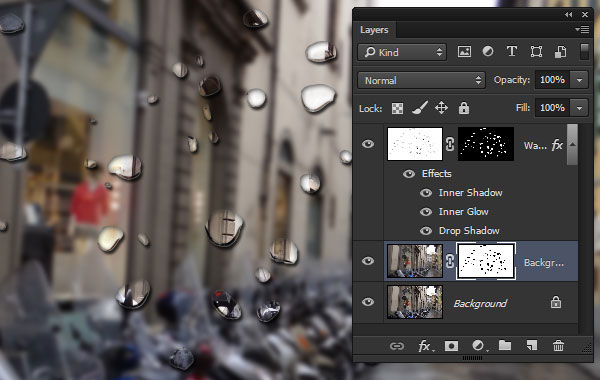Create a new layer
The width and height of the screenshot is (600, 380).
point(532,346)
